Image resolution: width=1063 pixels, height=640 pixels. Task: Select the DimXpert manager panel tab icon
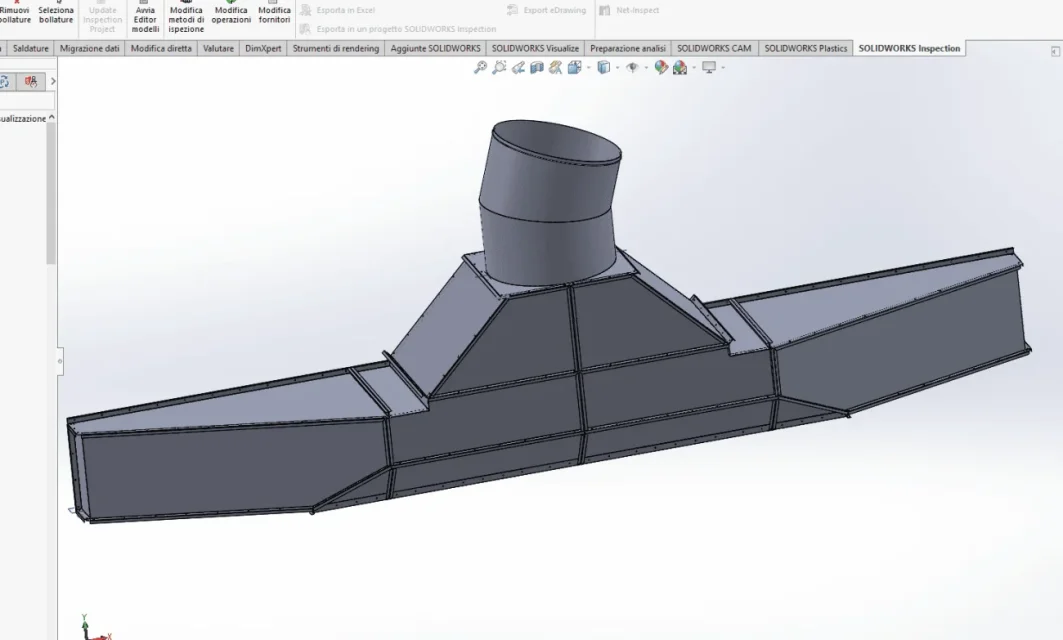tap(31, 81)
